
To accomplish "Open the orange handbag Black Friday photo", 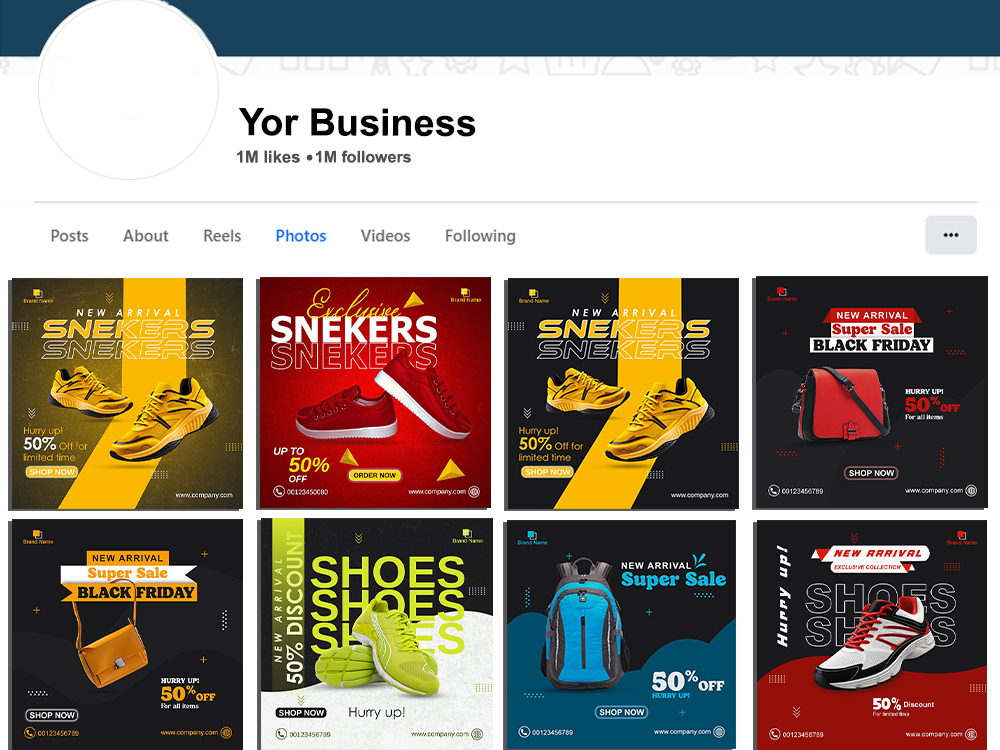I will pyautogui.click(x=126, y=635).
